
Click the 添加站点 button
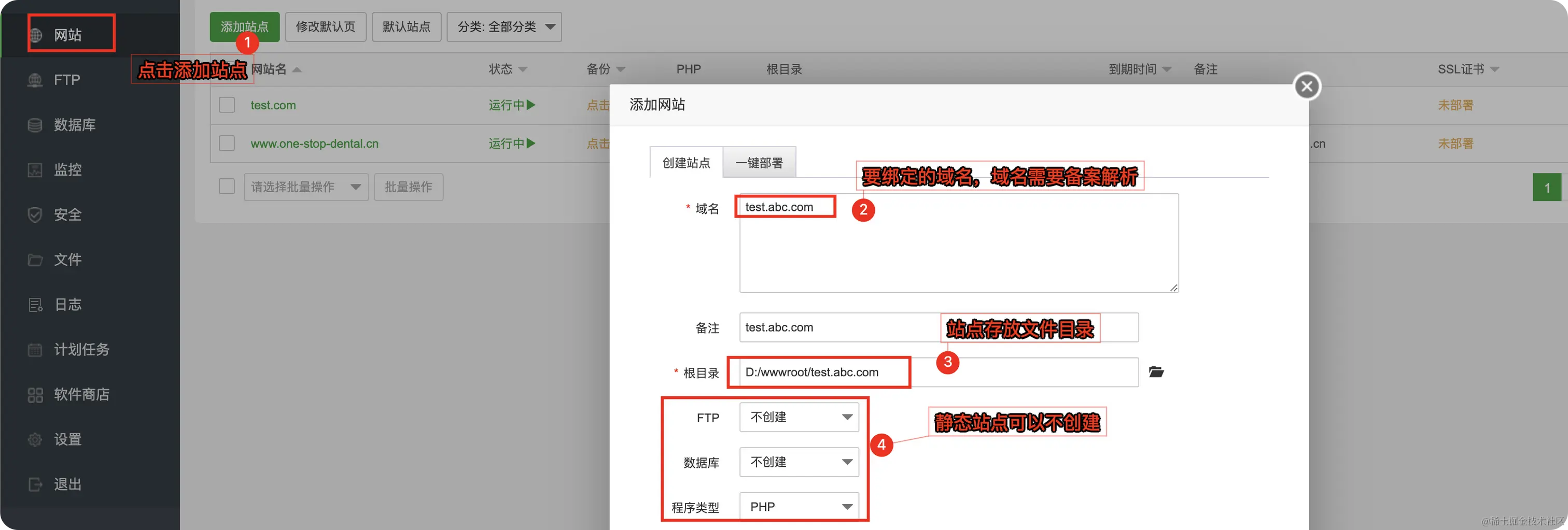point(244,27)
